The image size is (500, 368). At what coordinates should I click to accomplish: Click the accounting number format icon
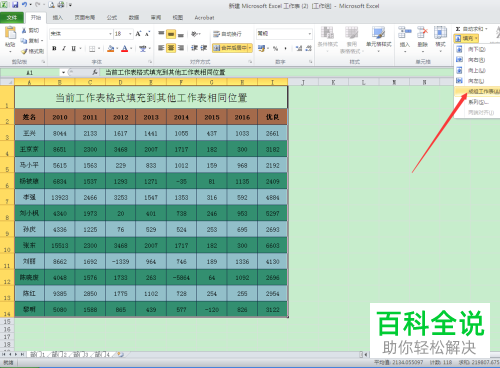coord(261,49)
